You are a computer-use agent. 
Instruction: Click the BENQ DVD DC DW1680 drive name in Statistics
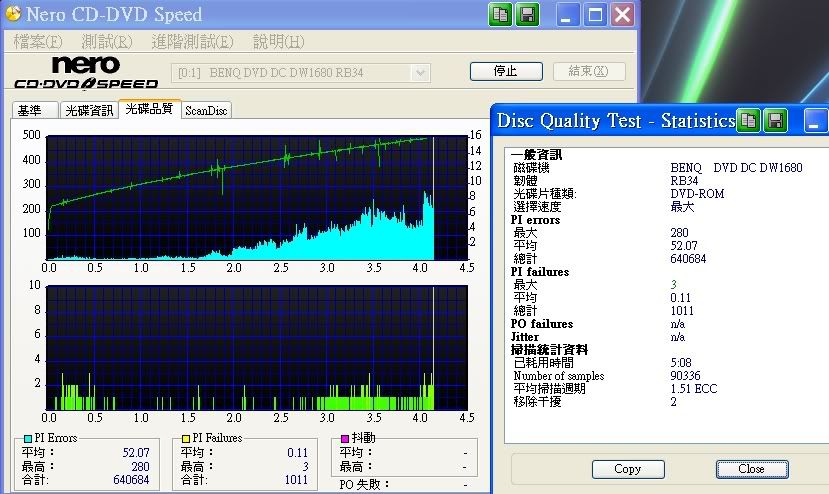point(736,168)
